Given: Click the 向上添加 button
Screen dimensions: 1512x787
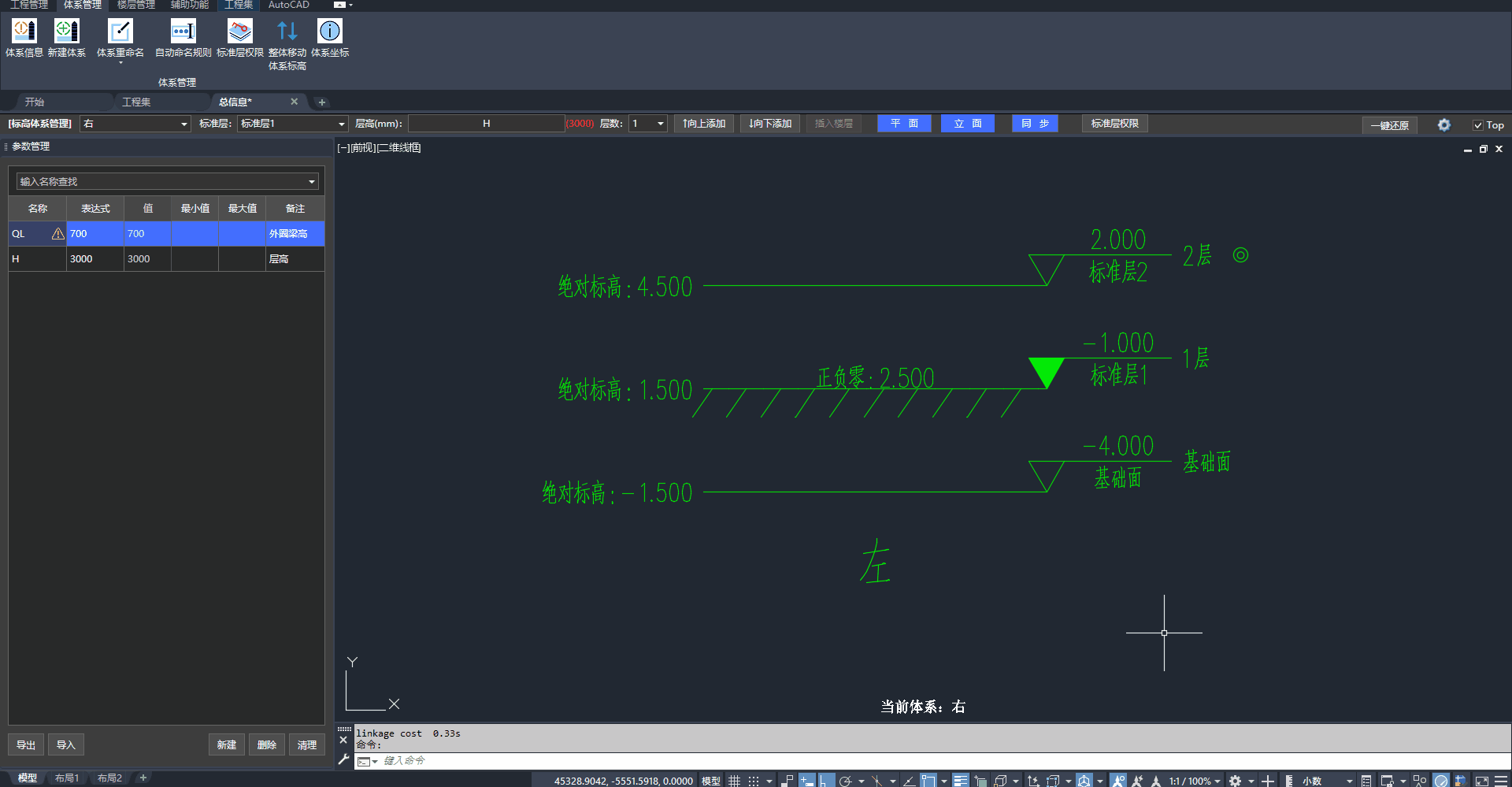Looking at the screenshot, I should point(704,124).
